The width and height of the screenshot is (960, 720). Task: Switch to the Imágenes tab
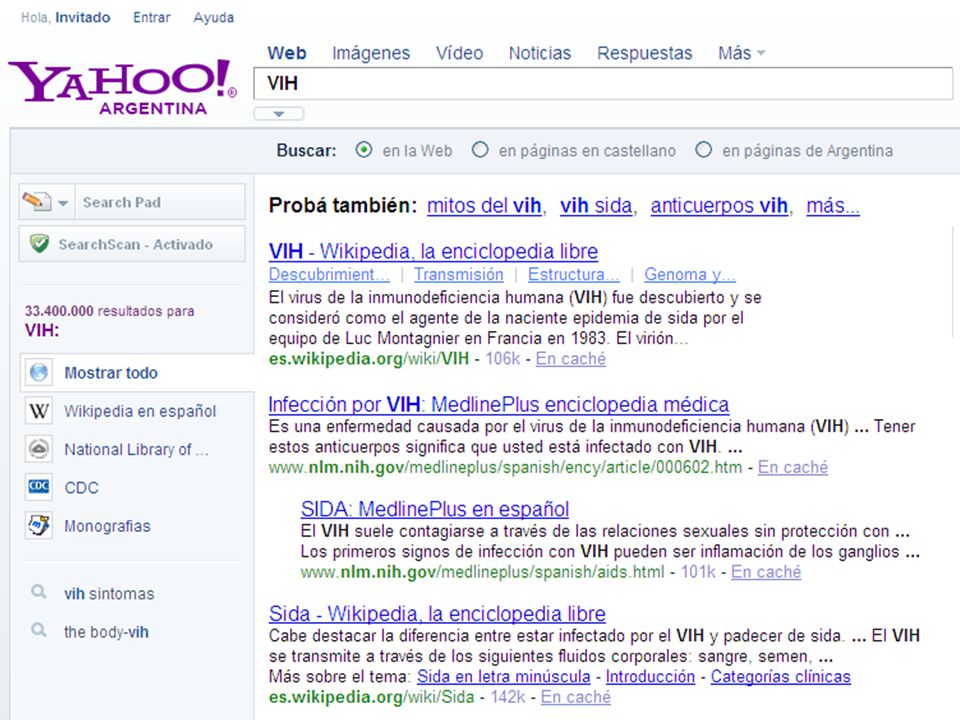tap(371, 53)
